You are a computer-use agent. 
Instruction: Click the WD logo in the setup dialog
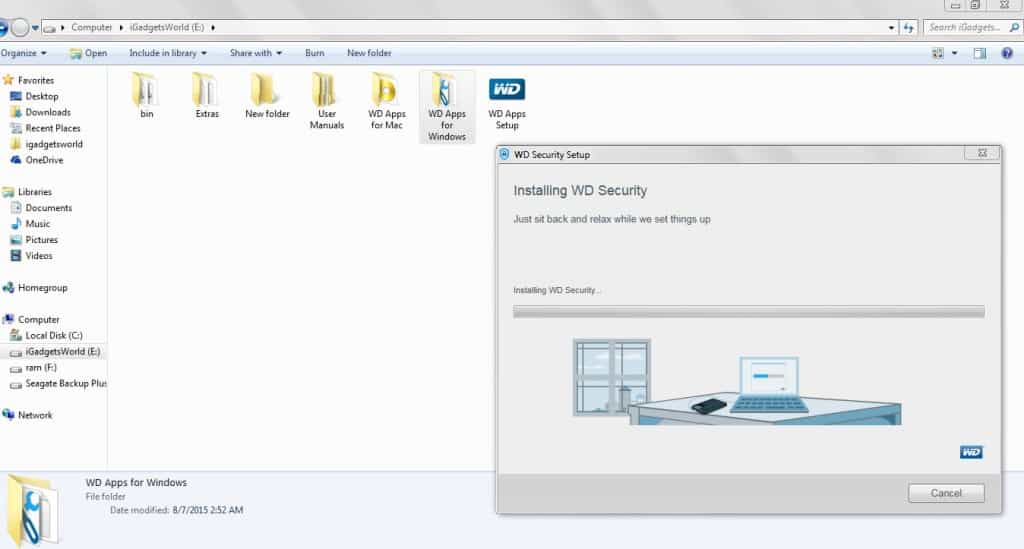tap(971, 452)
